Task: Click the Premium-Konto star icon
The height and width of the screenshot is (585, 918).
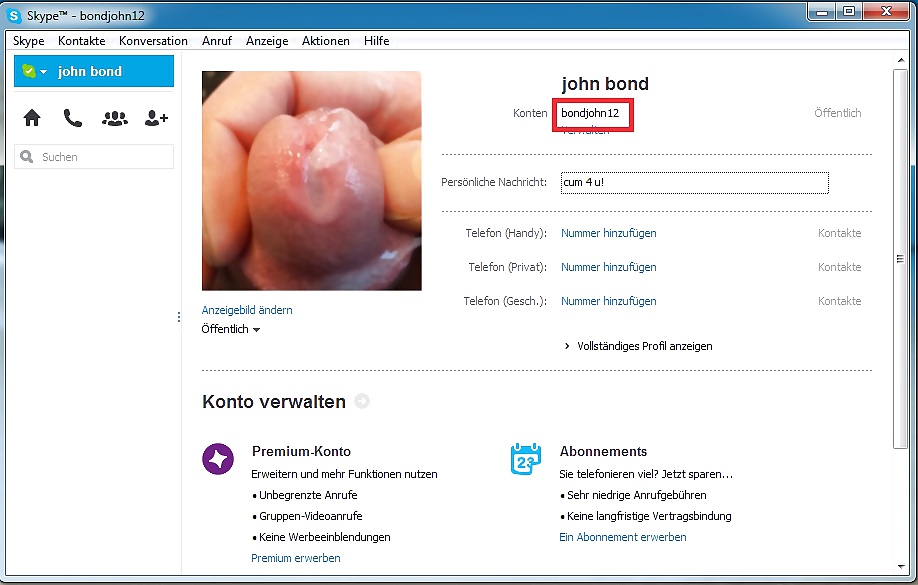Action: pyautogui.click(x=218, y=460)
